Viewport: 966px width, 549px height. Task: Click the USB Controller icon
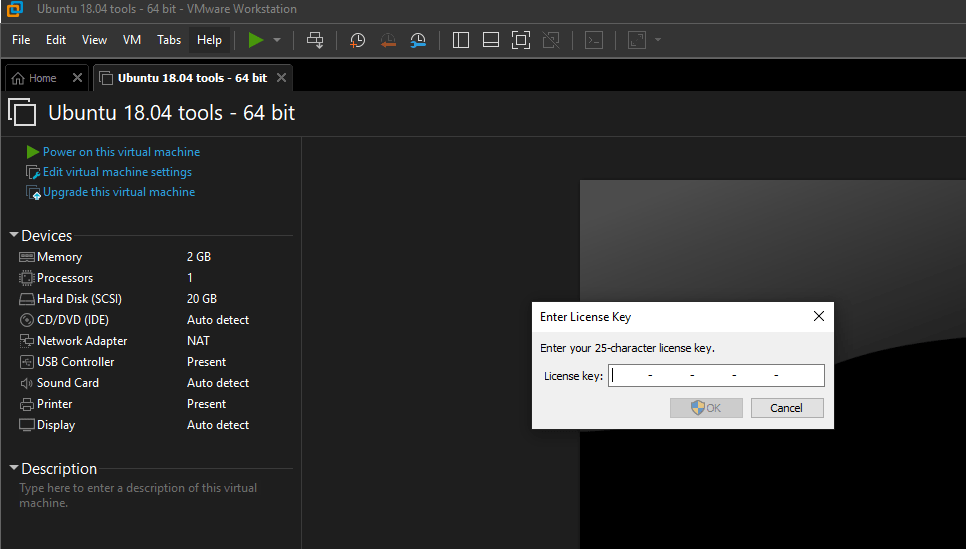26,362
